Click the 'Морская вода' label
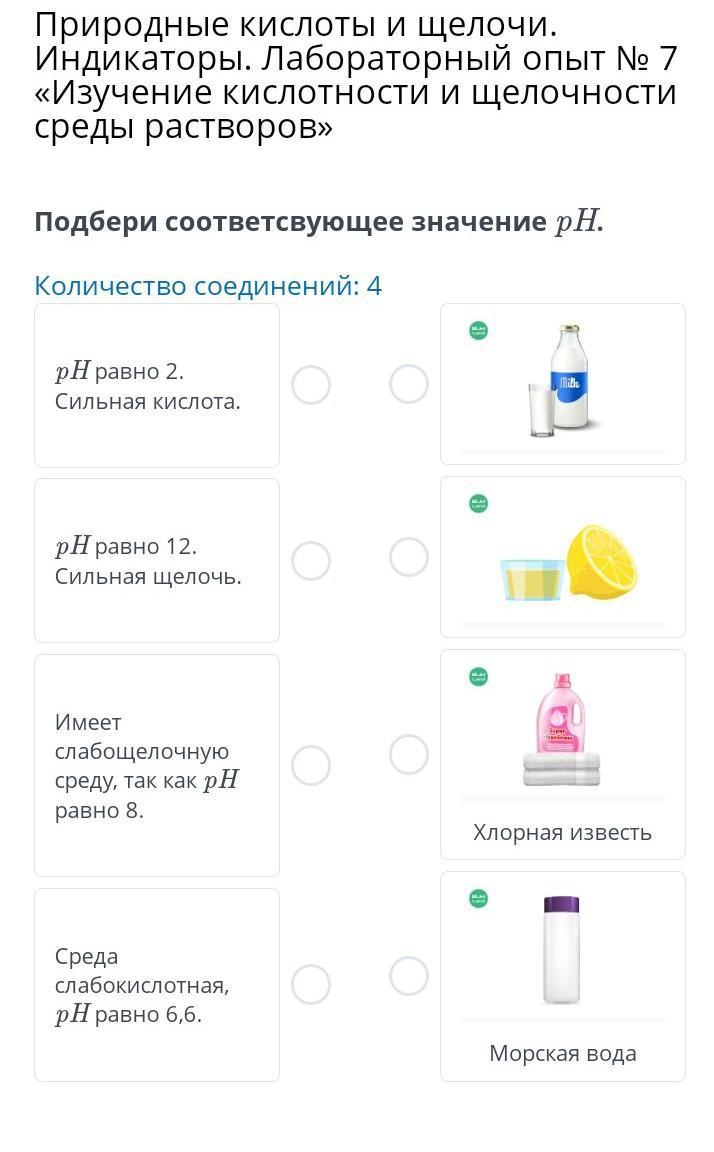Viewport: 714px width, 1152px height. pos(562,1053)
